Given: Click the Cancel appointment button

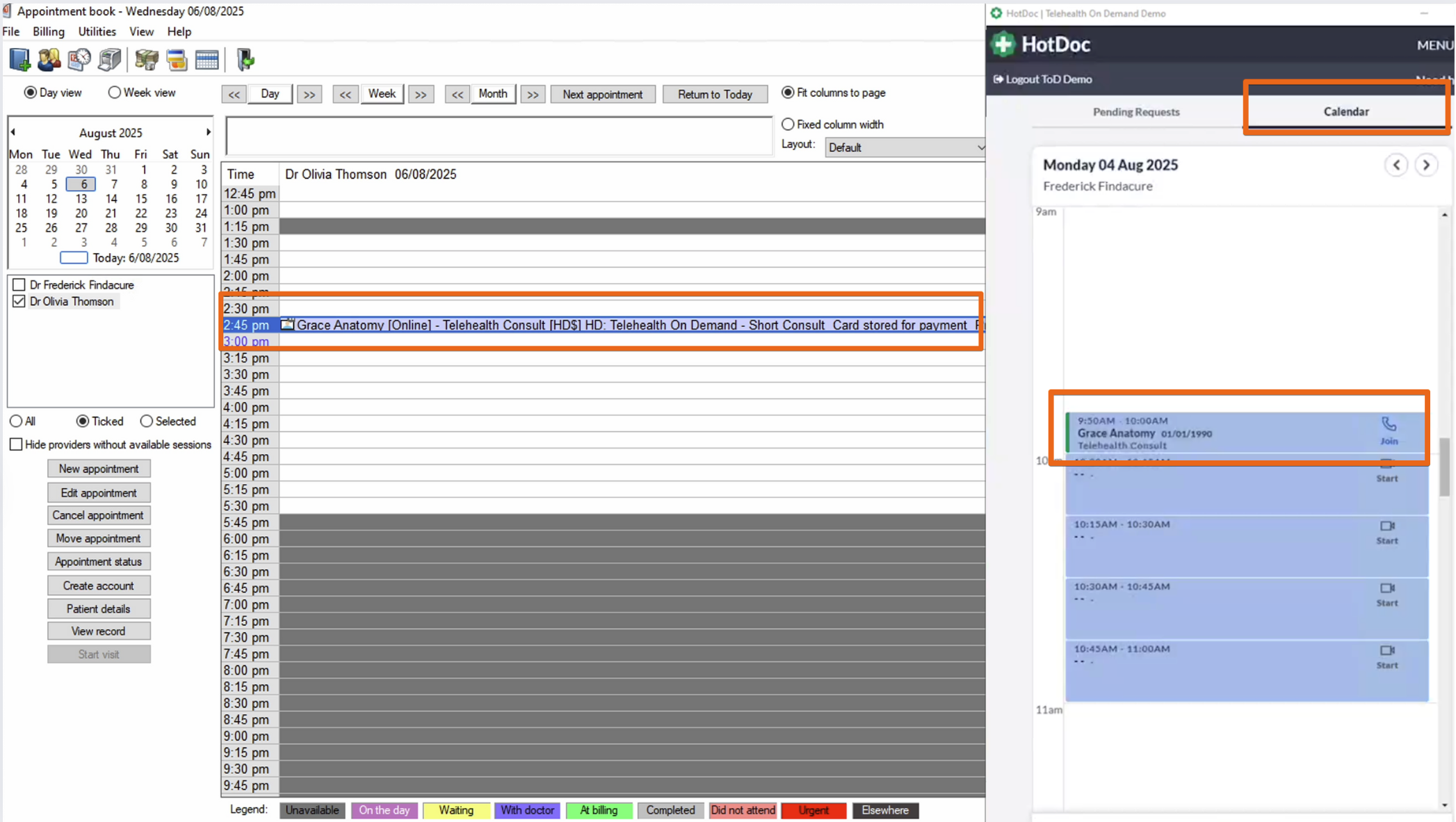Looking at the screenshot, I should (x=99, y=515).
